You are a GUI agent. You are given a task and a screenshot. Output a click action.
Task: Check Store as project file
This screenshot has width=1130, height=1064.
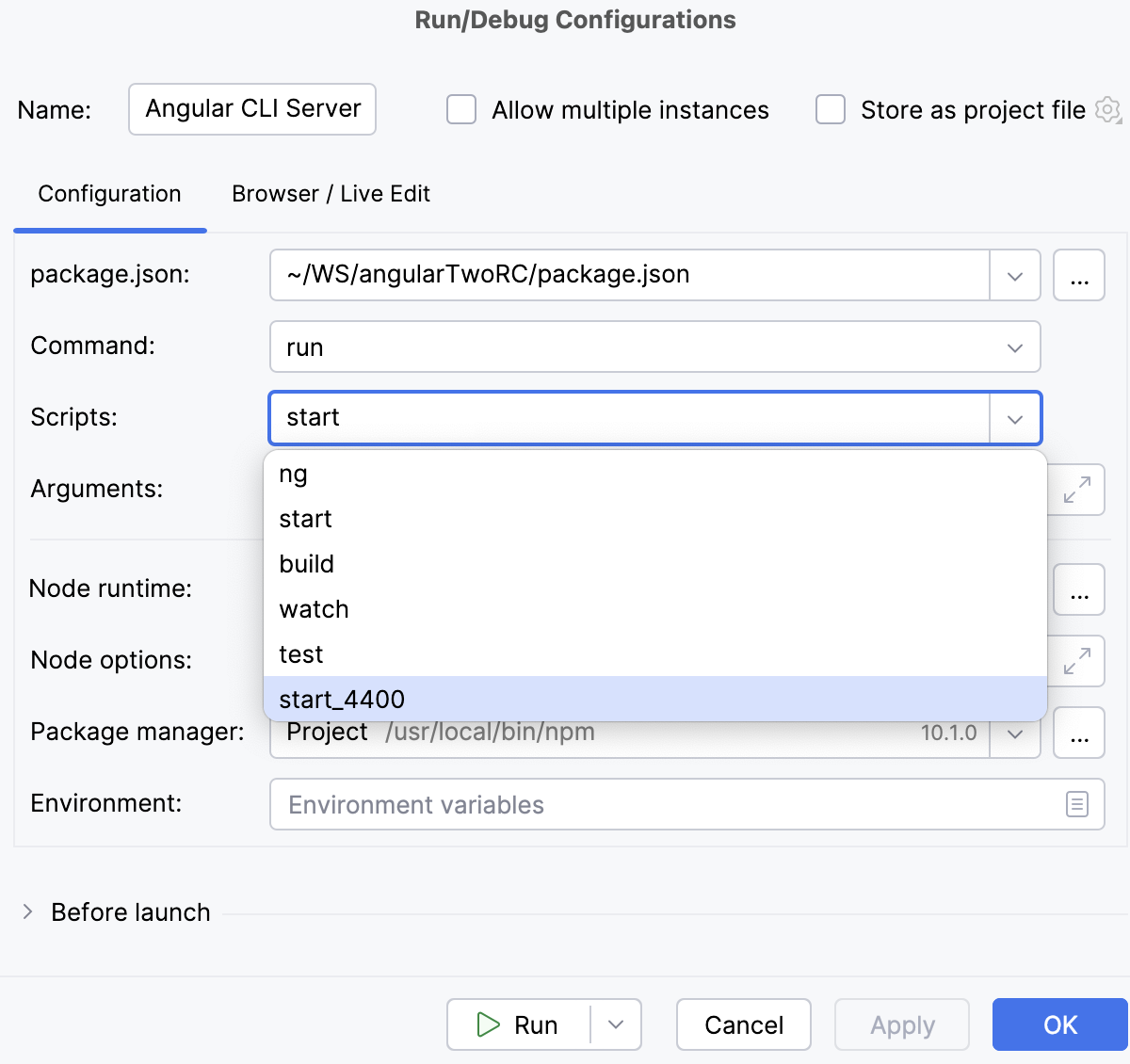pyautogui.click(x=830, y=109)
